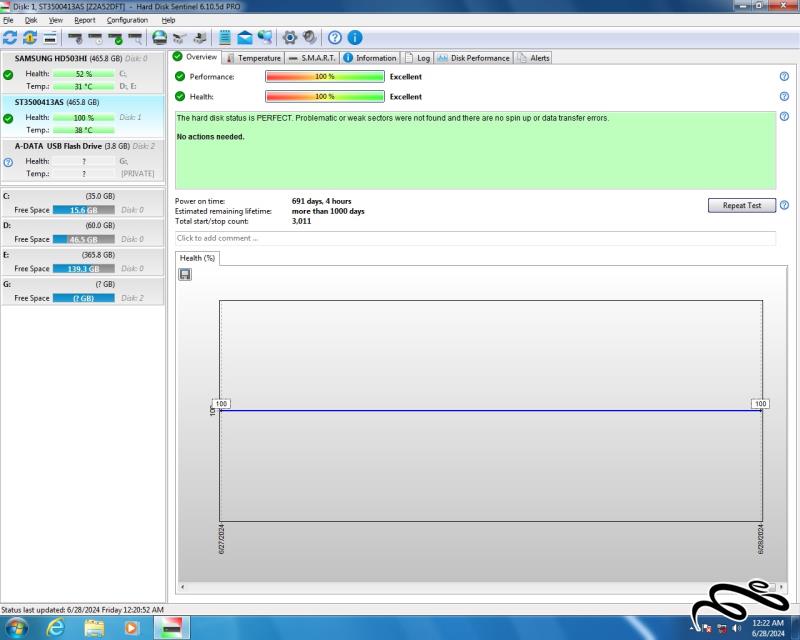Open the Windows Start menu
Viewport: 800px width, 640px height.
(15, 627)
